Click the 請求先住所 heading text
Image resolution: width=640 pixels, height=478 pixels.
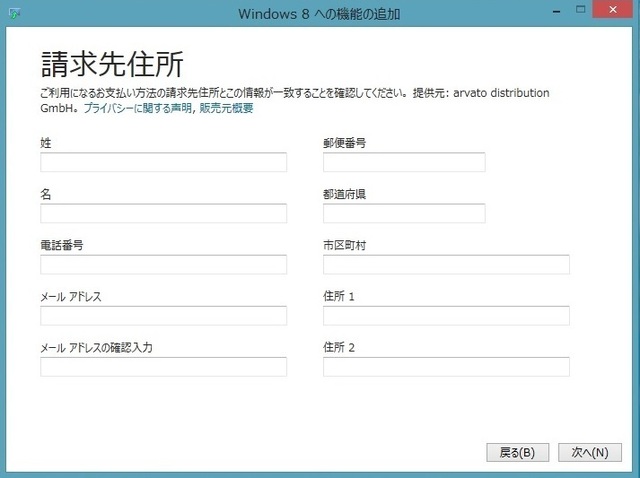click(x=112, y=64)
